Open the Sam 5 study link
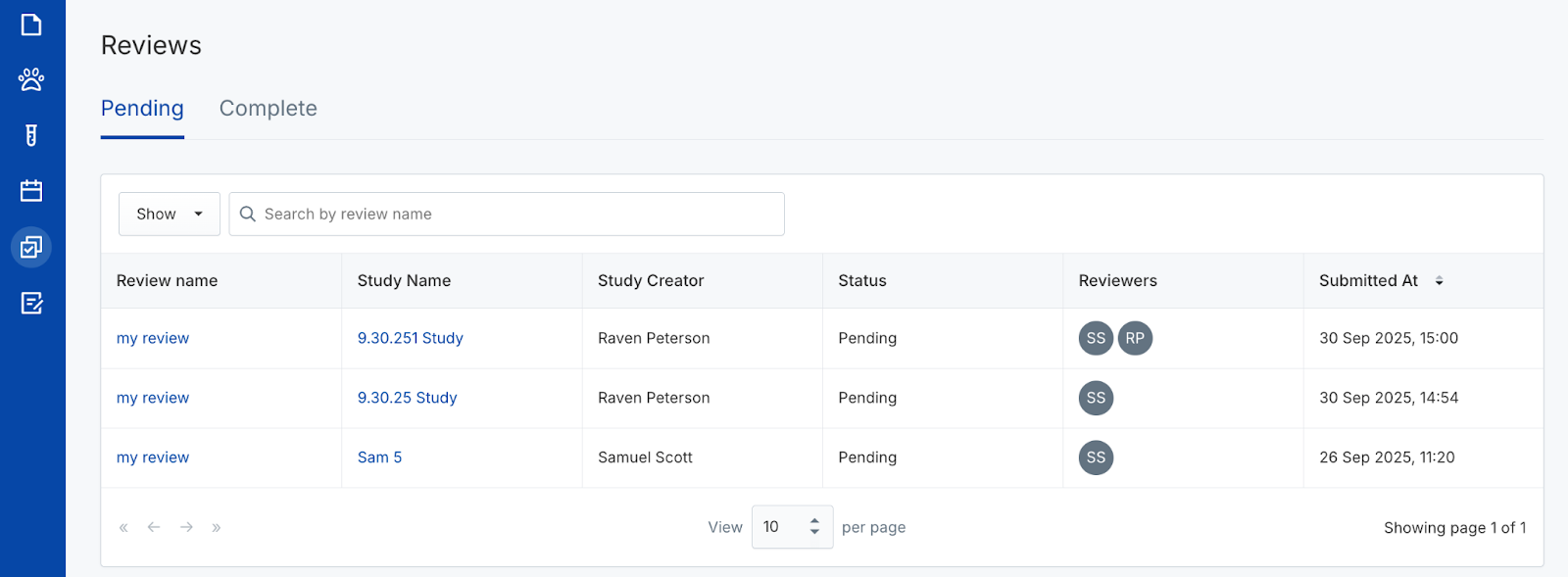 pyautogui.click(x=379, y=457)
